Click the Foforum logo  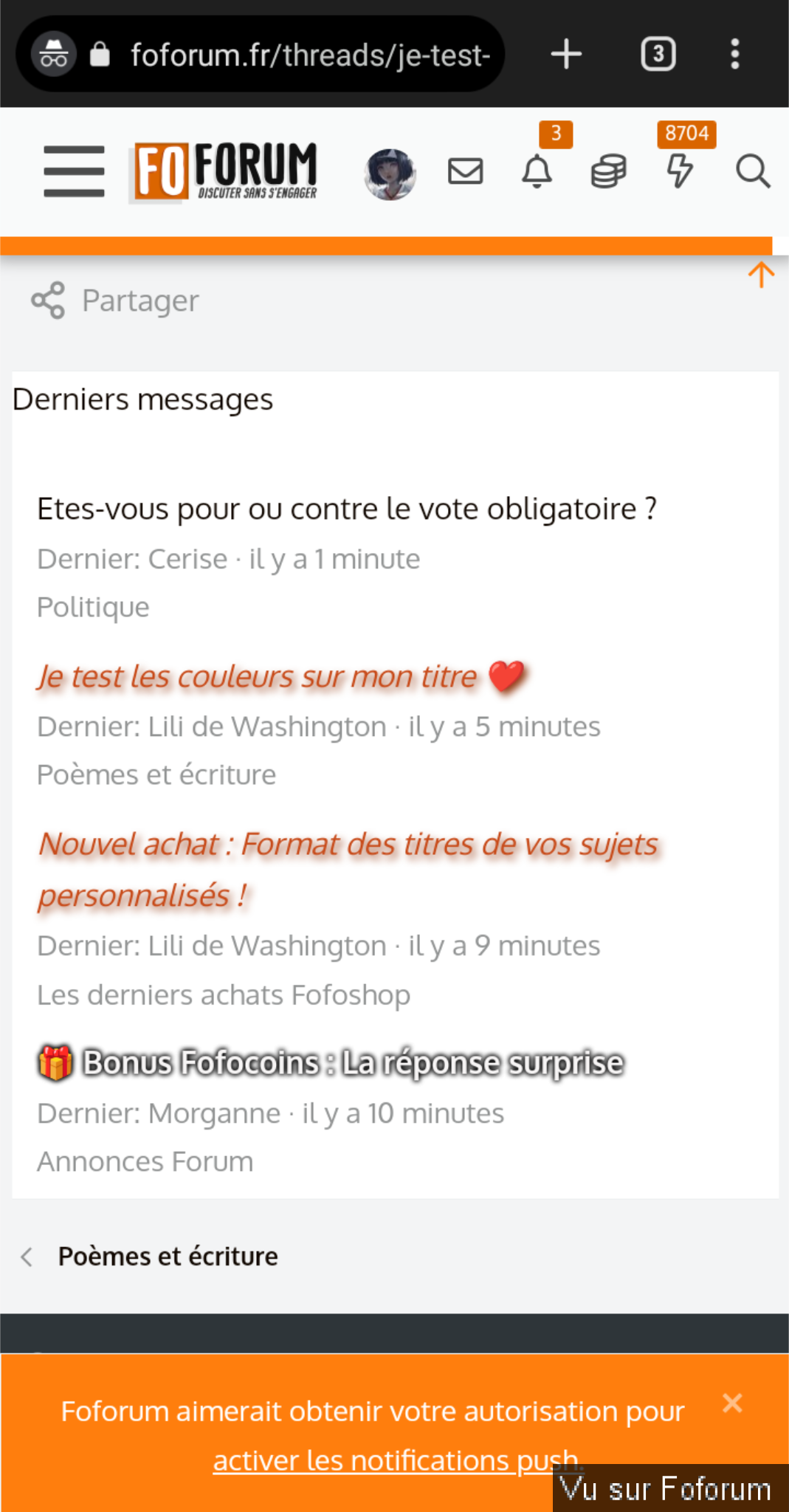(x=225, y=172)
